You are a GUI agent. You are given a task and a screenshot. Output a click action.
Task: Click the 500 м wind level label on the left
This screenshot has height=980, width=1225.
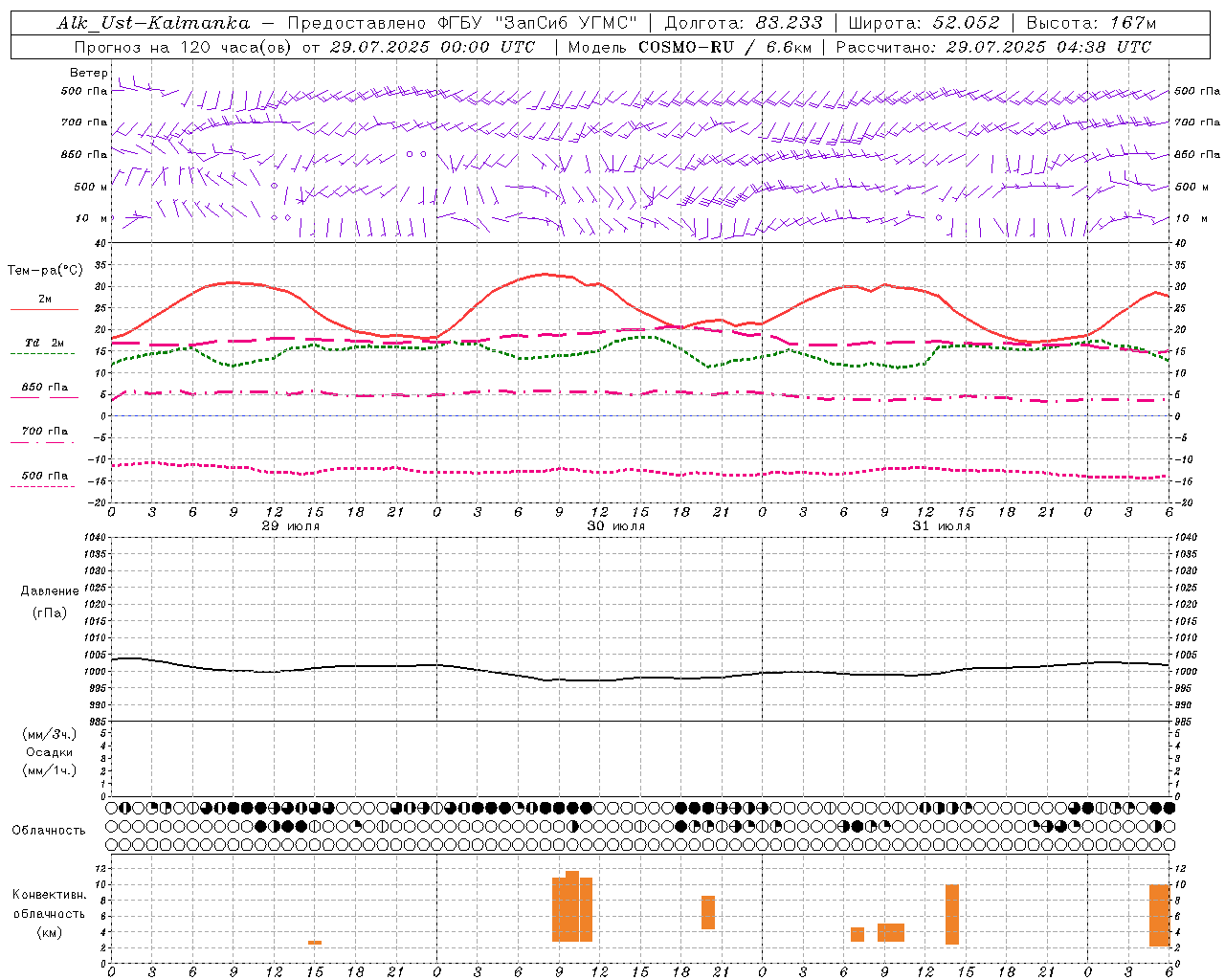click(91, 187)
